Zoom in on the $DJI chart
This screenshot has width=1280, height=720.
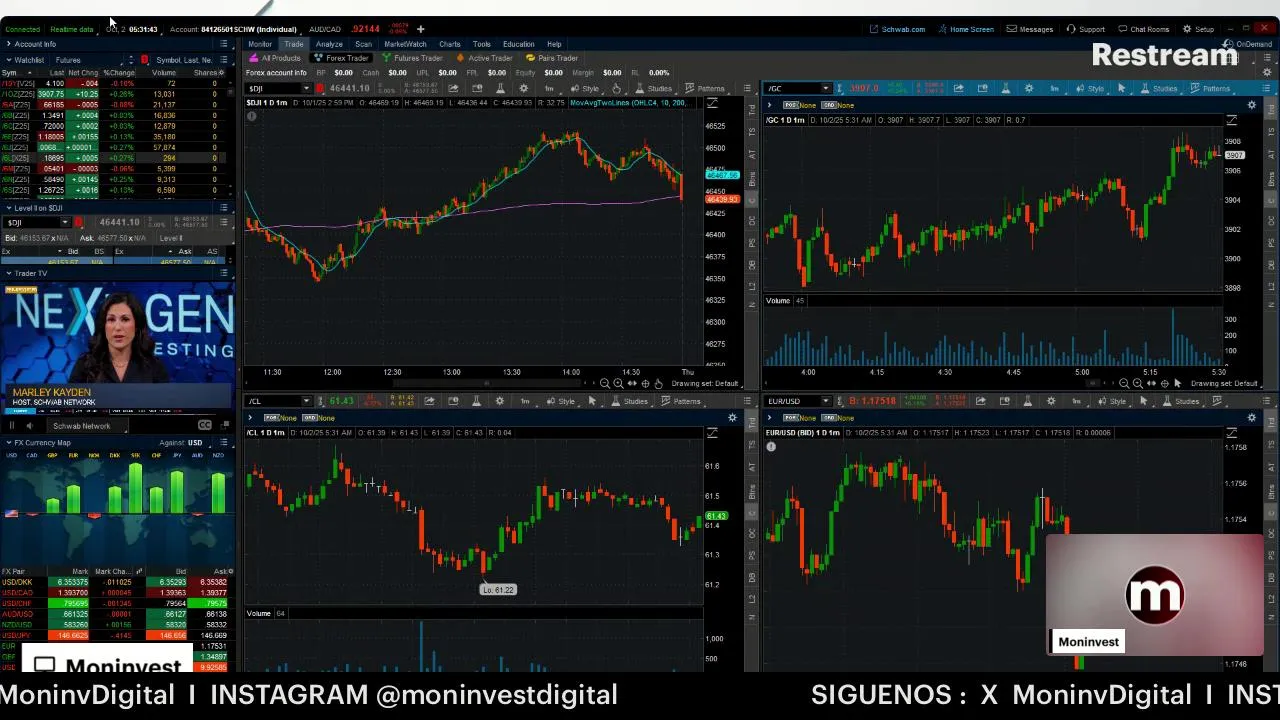click(x=618, y=384)
